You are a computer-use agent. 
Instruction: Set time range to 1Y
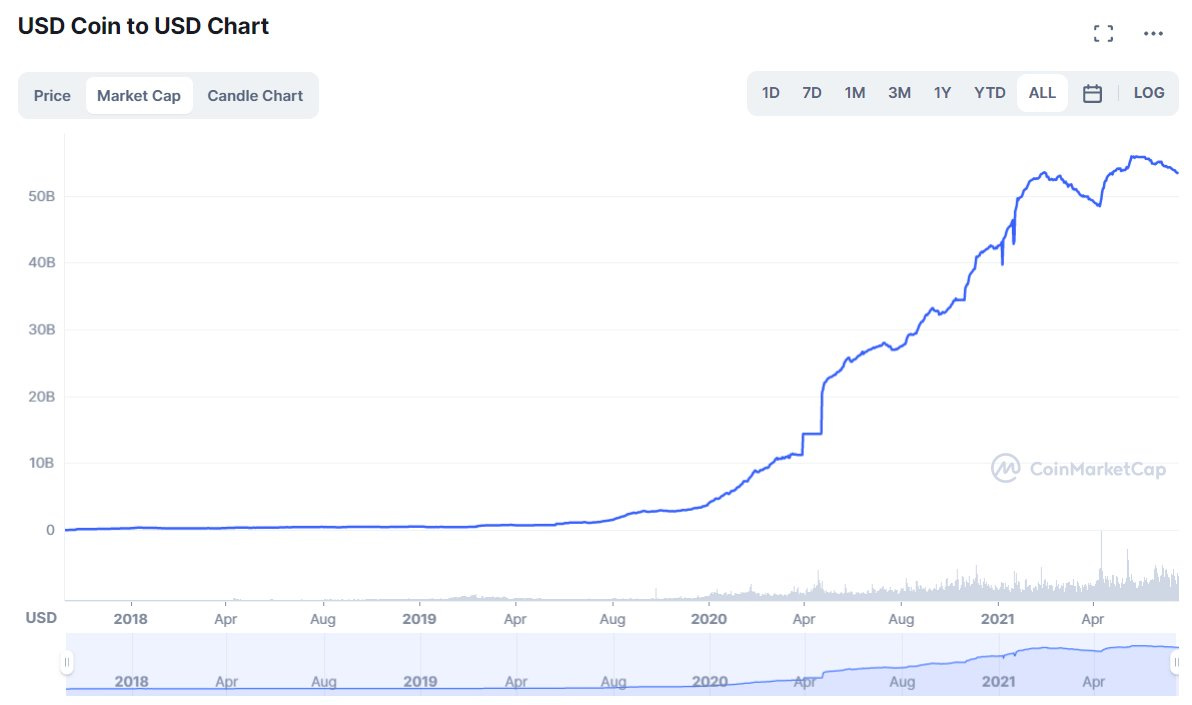(x=943, y=93)
